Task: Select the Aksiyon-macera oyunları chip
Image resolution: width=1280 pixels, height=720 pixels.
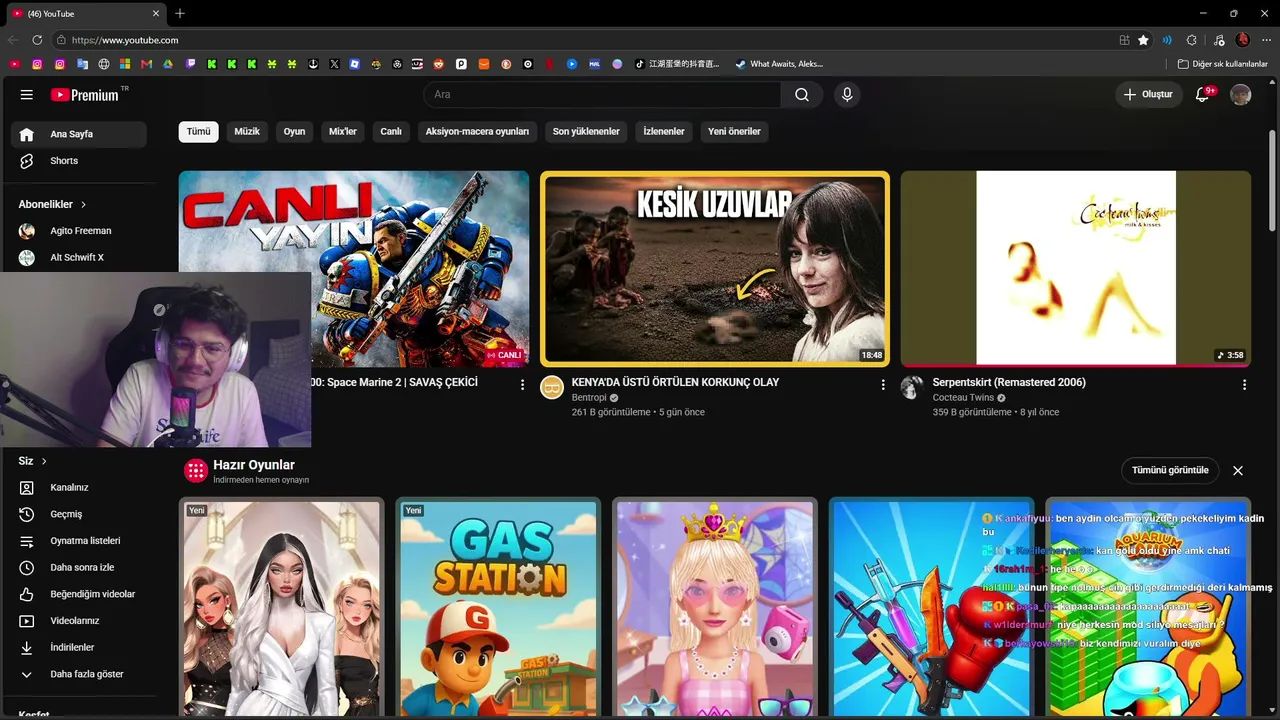Action: [477, 131]
